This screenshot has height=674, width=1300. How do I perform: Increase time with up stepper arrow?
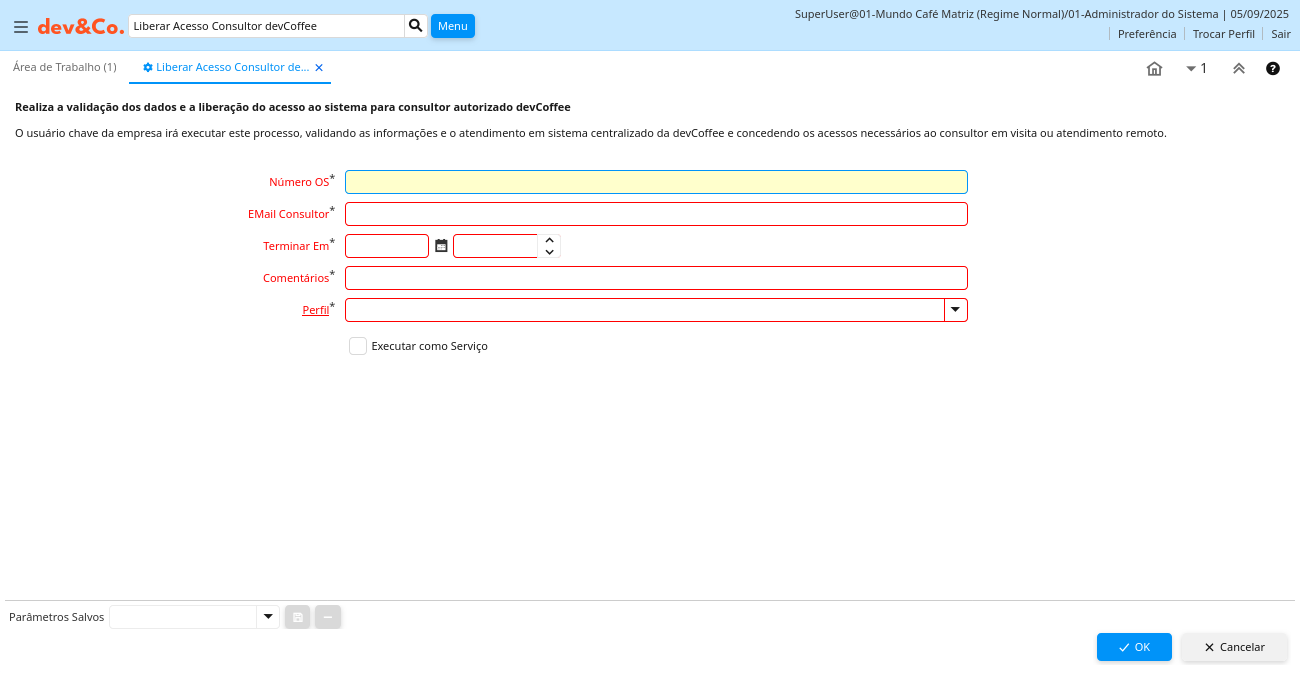click(549, 240)
